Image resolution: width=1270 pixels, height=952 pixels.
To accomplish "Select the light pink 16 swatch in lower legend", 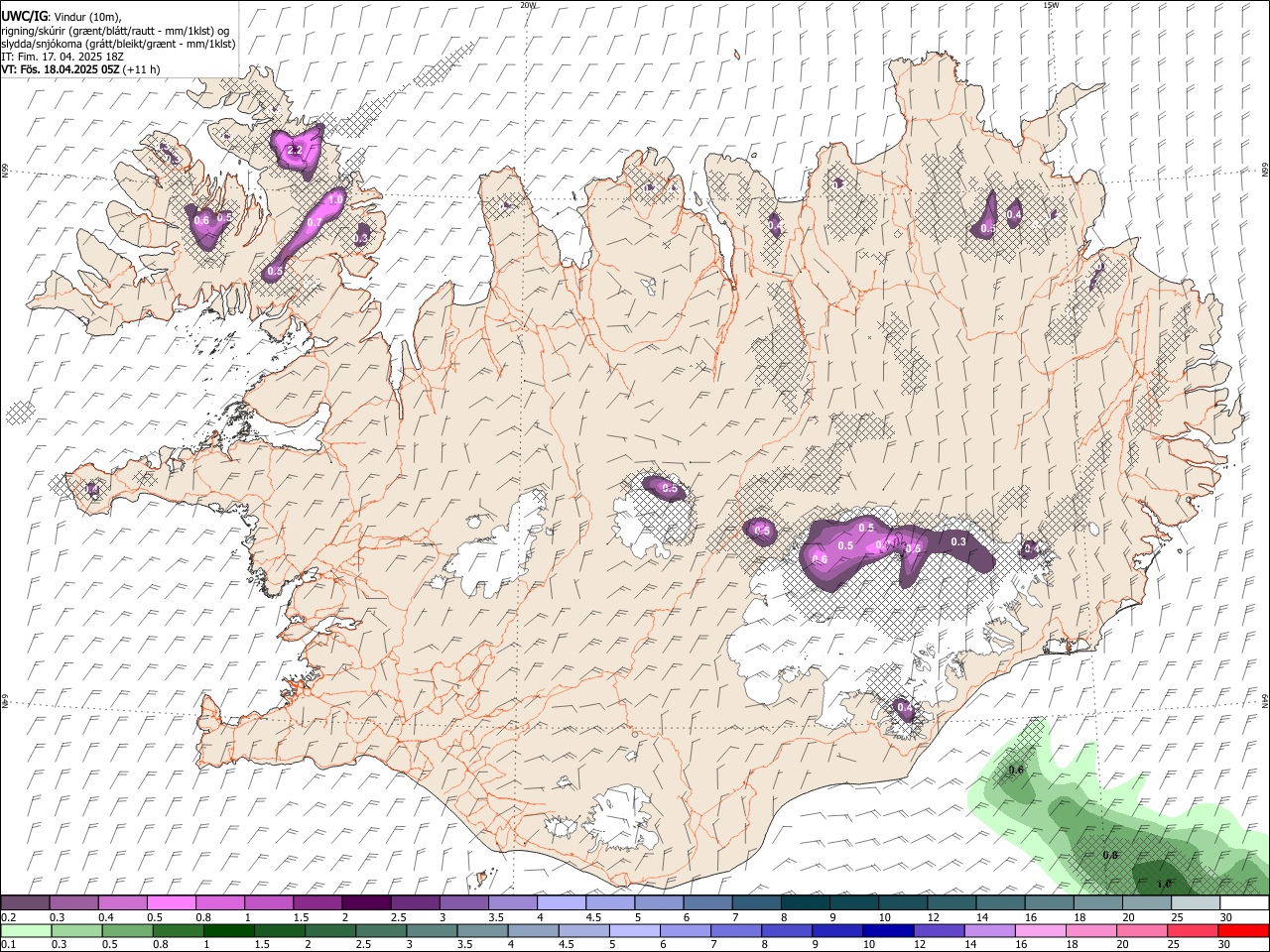I will 1040,931.
